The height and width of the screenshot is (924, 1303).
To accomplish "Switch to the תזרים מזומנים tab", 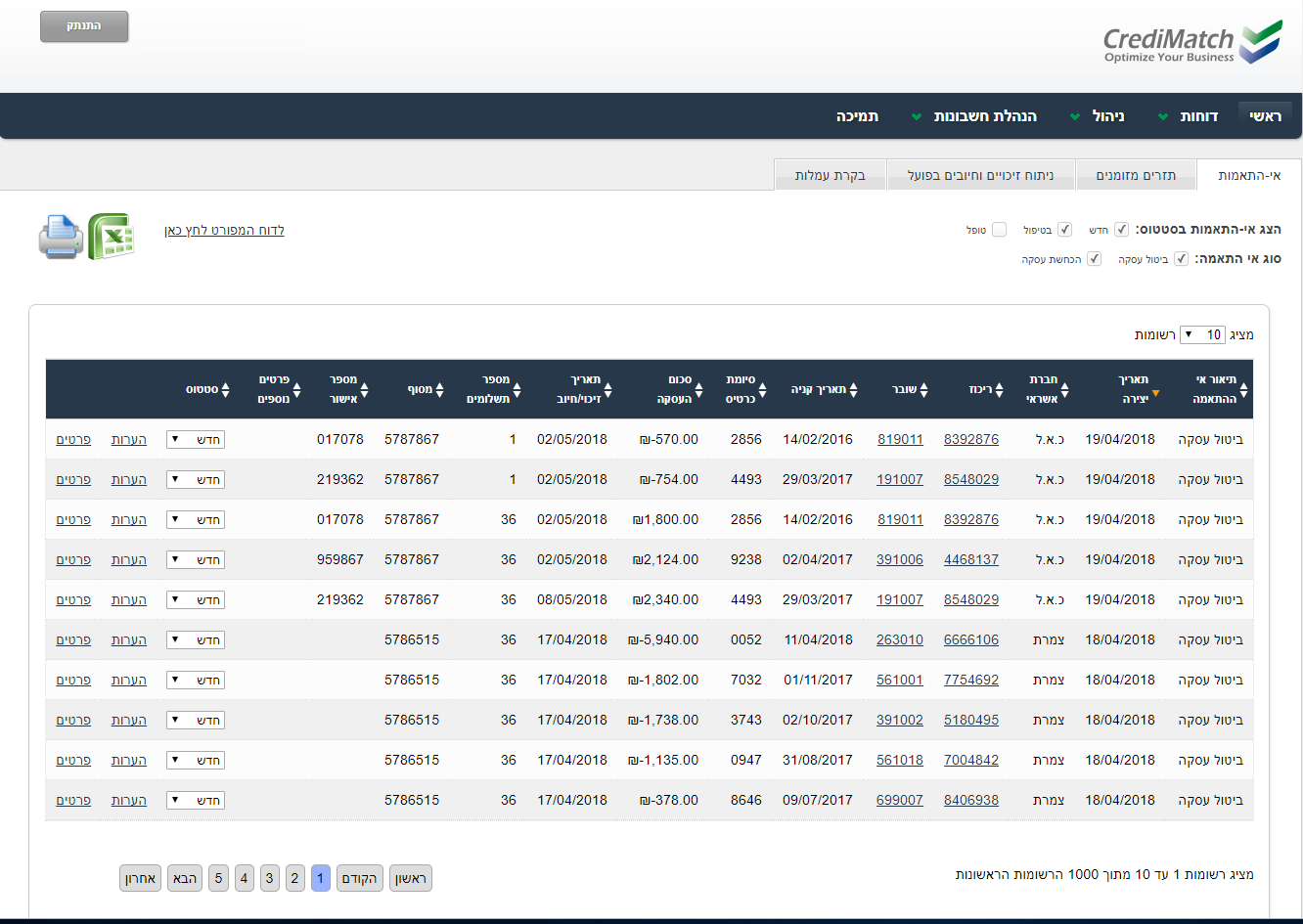I will pos(1136,175).
